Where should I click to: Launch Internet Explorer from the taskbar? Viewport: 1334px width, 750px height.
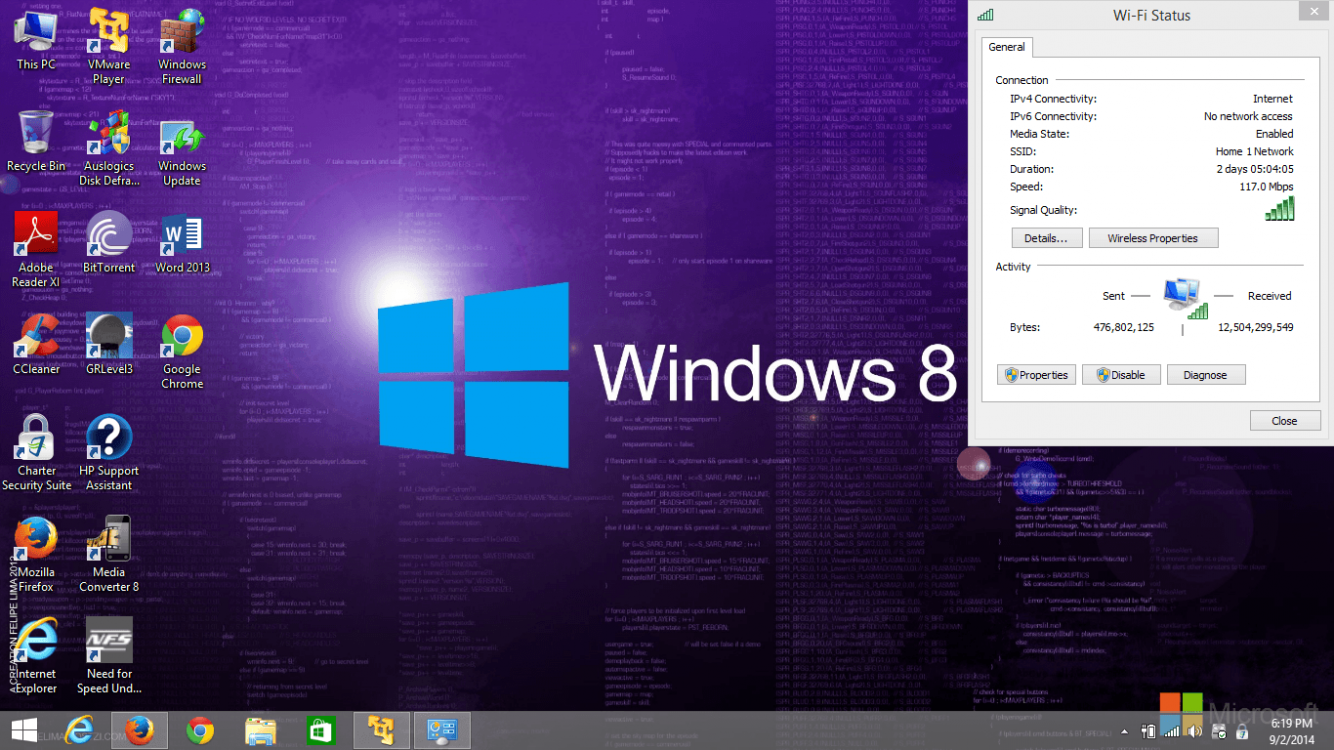tap(79, 731)
